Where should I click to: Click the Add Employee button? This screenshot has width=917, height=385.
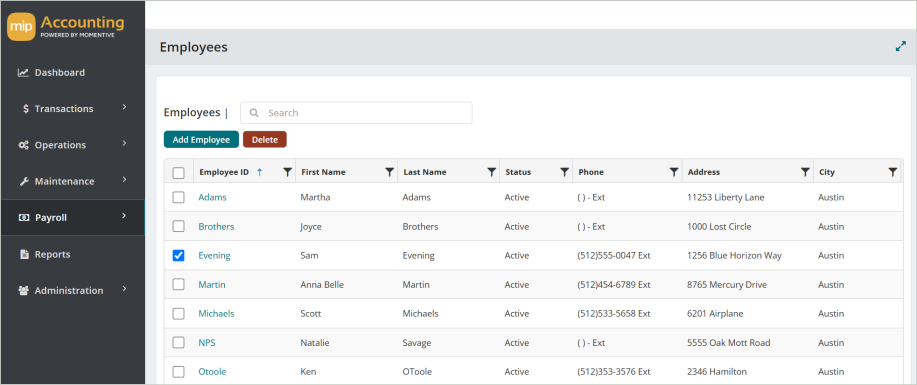tap(201, 140)
